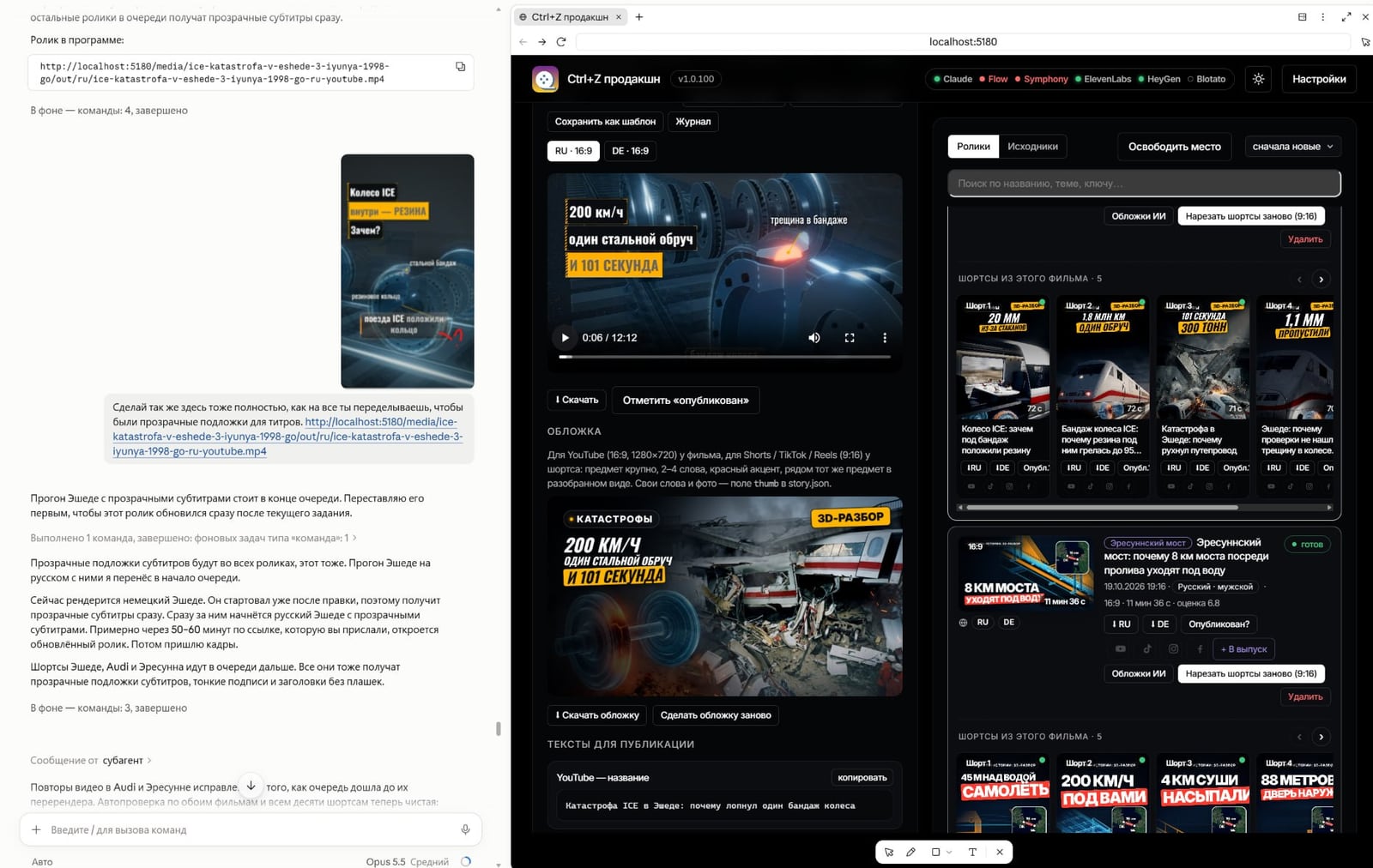The width and height of the screenshot is (1373, 868).
Task: Select the cursor pointer annotation tool
Action: 889,852
